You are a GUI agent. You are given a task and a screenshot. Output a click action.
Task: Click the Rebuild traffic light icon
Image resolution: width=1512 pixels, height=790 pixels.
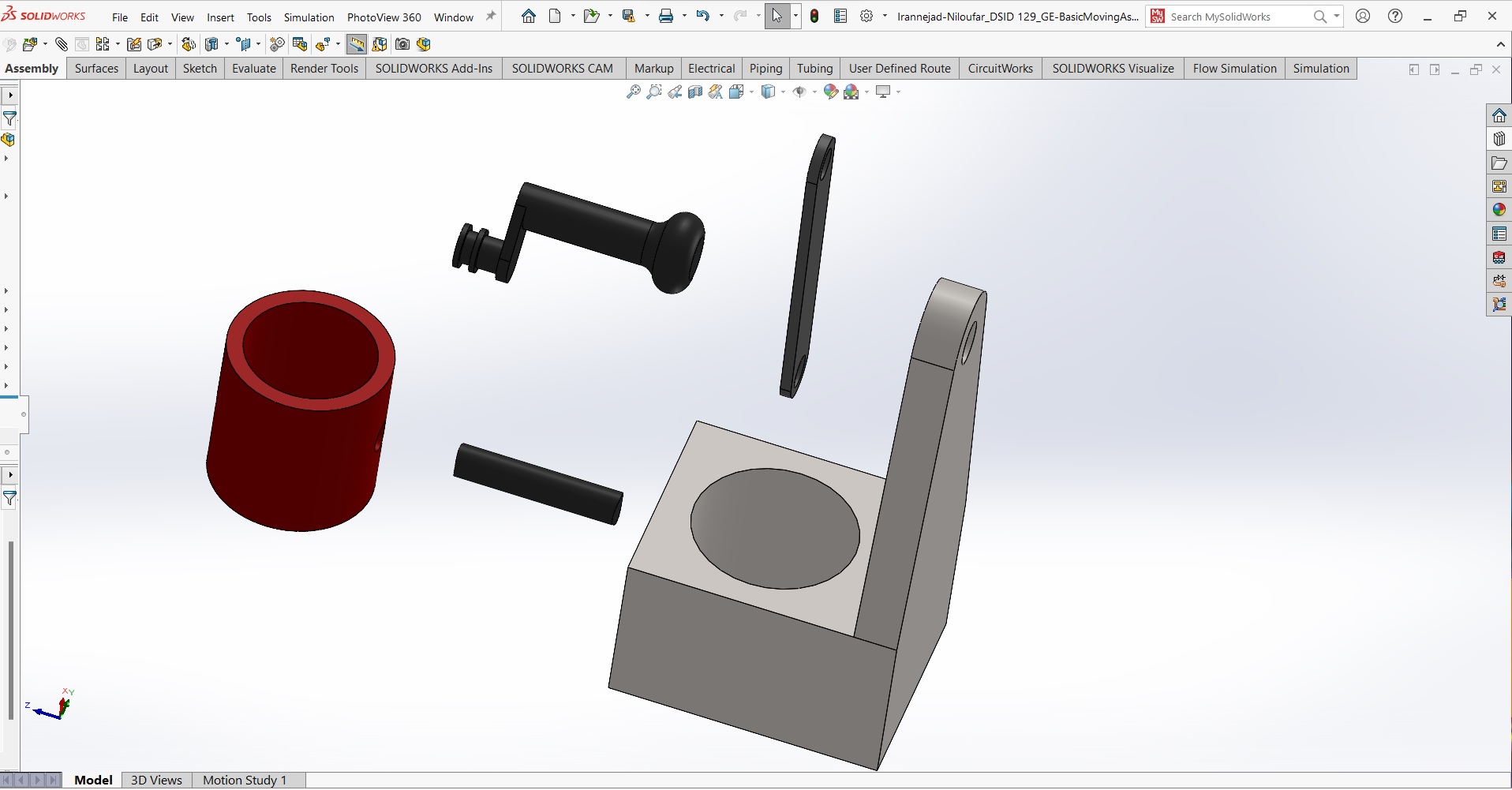point(814,17)
